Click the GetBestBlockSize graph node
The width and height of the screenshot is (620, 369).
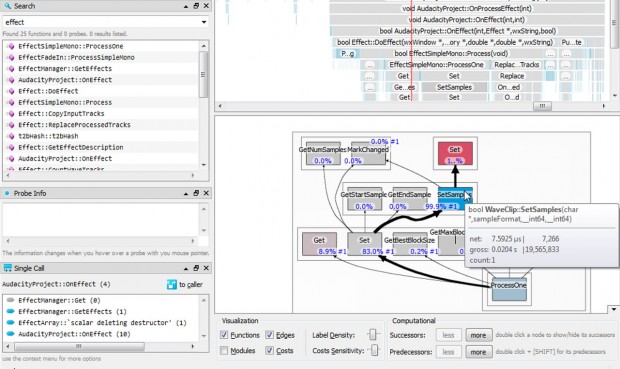[410, 244]
